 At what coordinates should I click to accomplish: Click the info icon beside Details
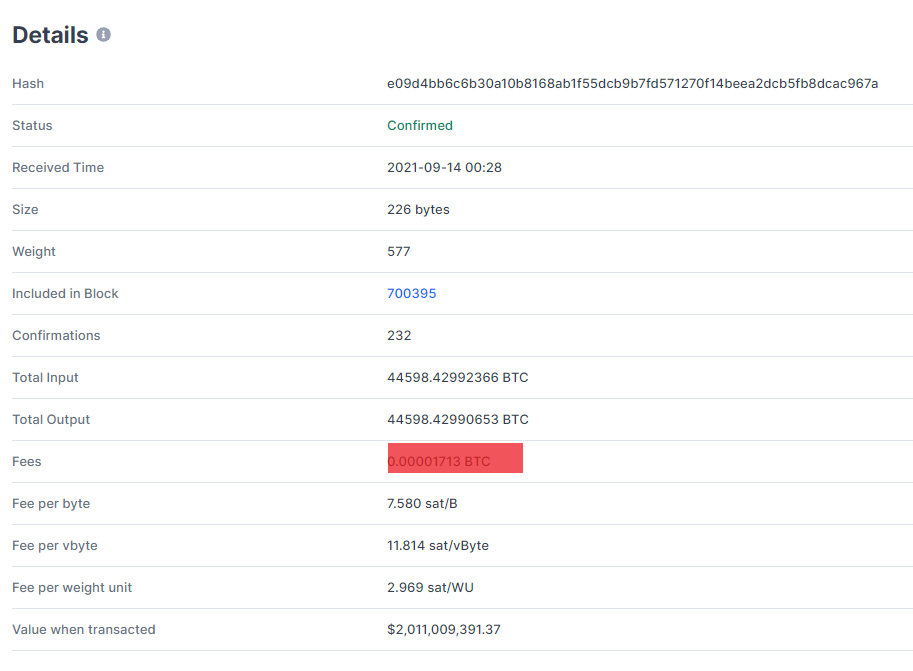[x=103, y=35]
